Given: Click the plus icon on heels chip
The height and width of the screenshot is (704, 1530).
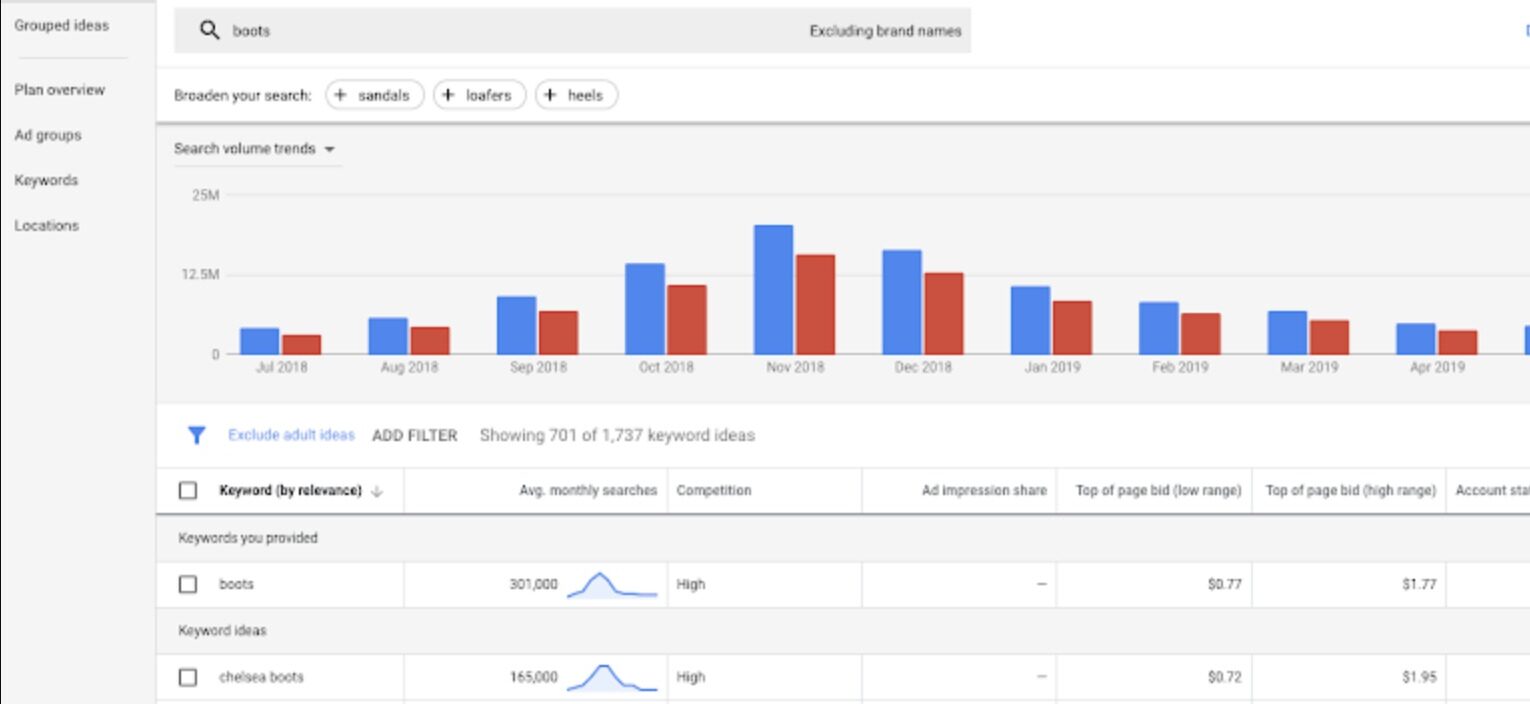Looking at the screenshot, I should [549, 95].
